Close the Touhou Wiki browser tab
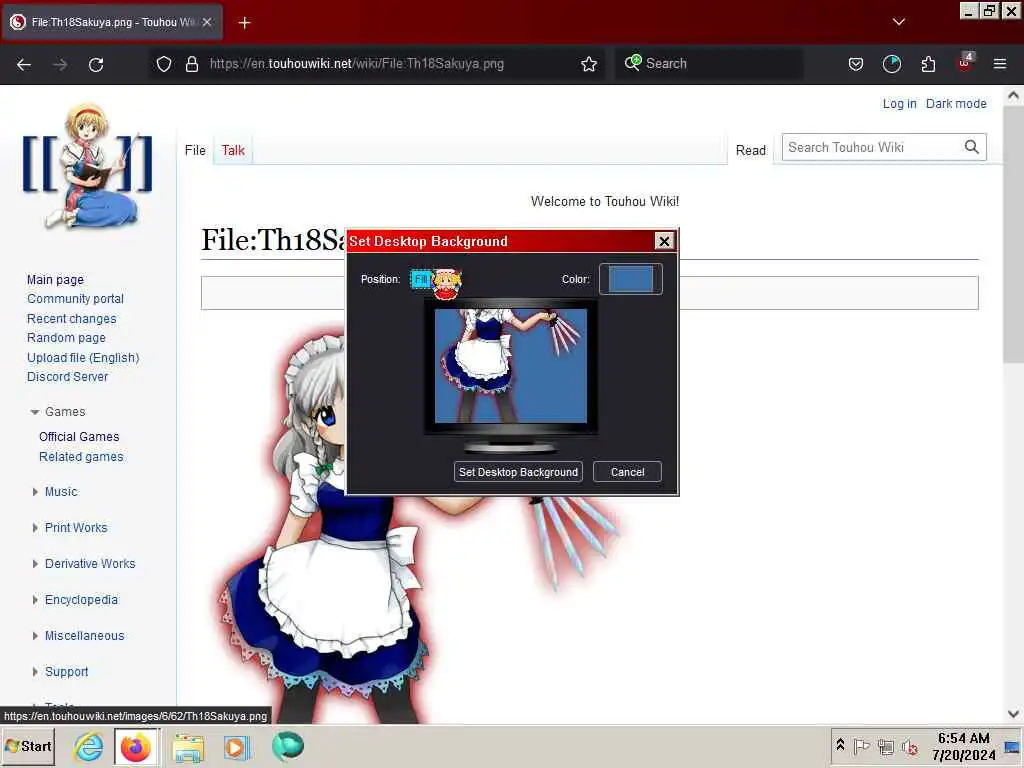The image size is (1024, 768). 207,22
